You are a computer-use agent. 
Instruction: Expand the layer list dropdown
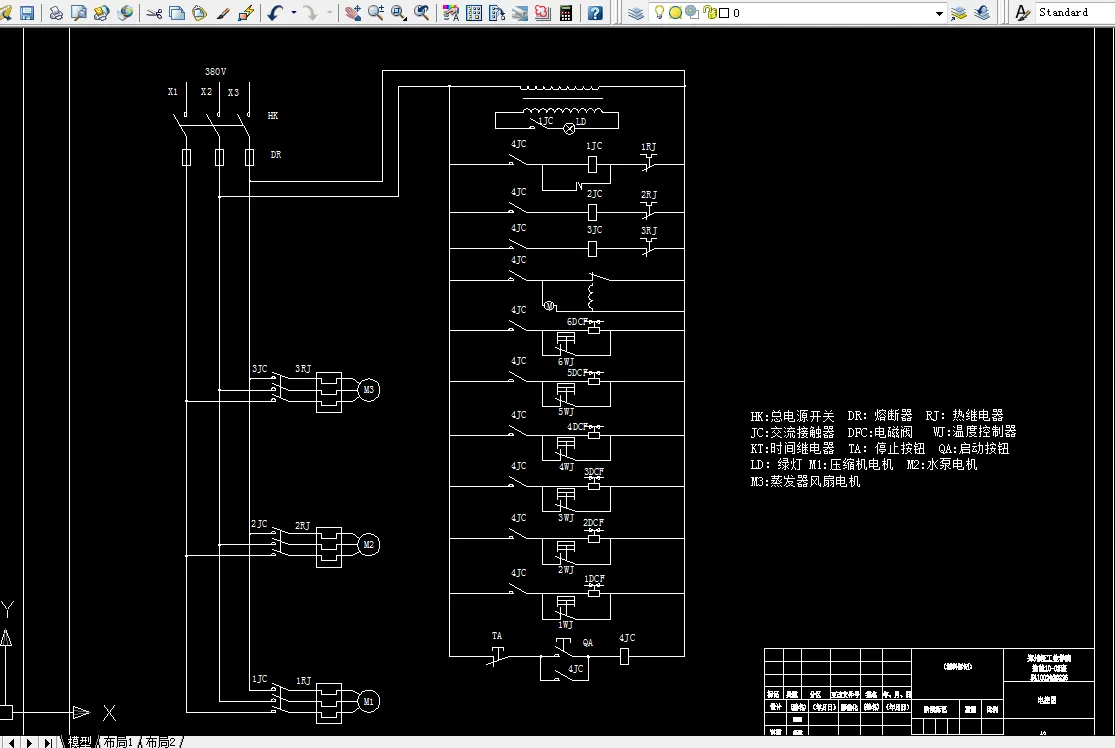[x=939, y=13]
